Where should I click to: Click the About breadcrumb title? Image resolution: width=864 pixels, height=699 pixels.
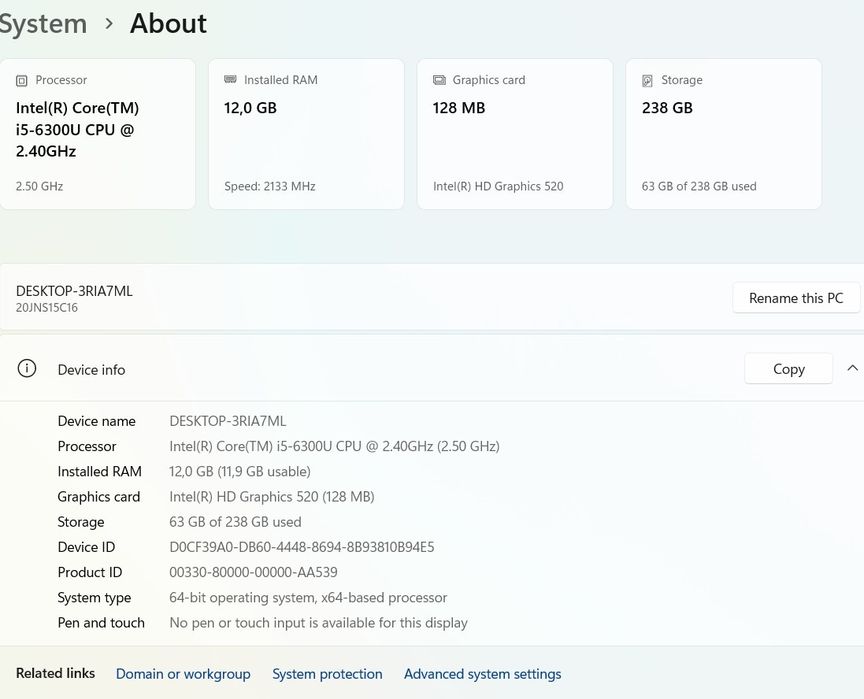[x=168, y=24]
